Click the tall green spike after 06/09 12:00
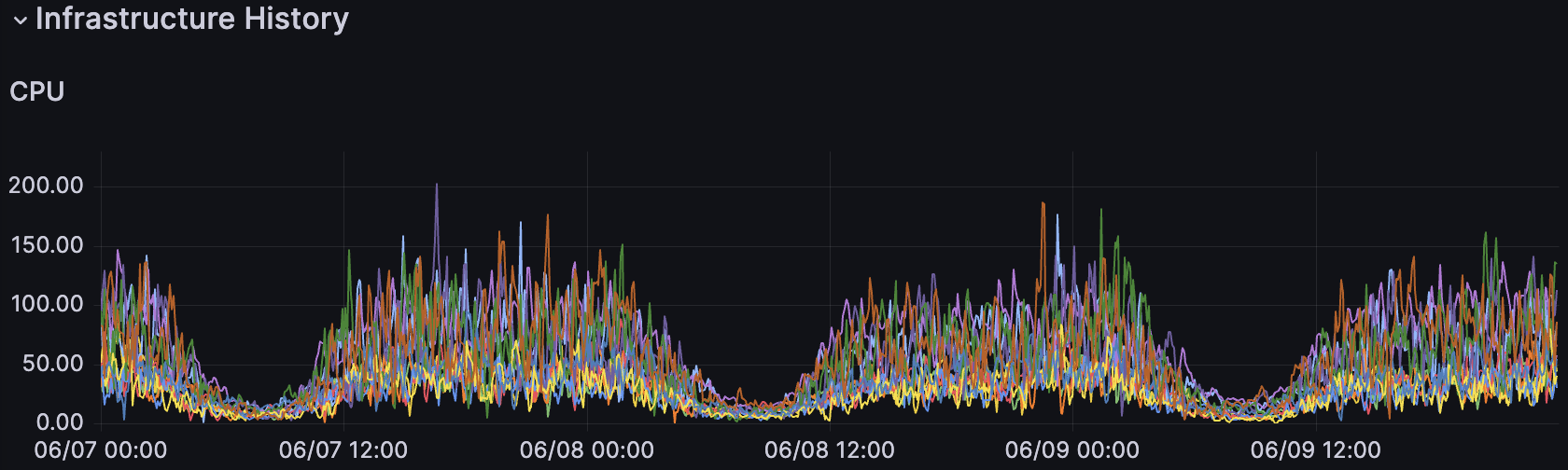 click(x=1485, y=234)
